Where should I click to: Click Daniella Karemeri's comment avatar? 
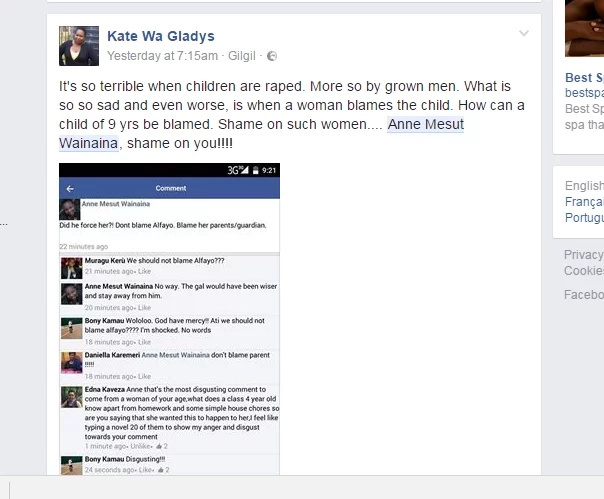click(x=72, y=363)
